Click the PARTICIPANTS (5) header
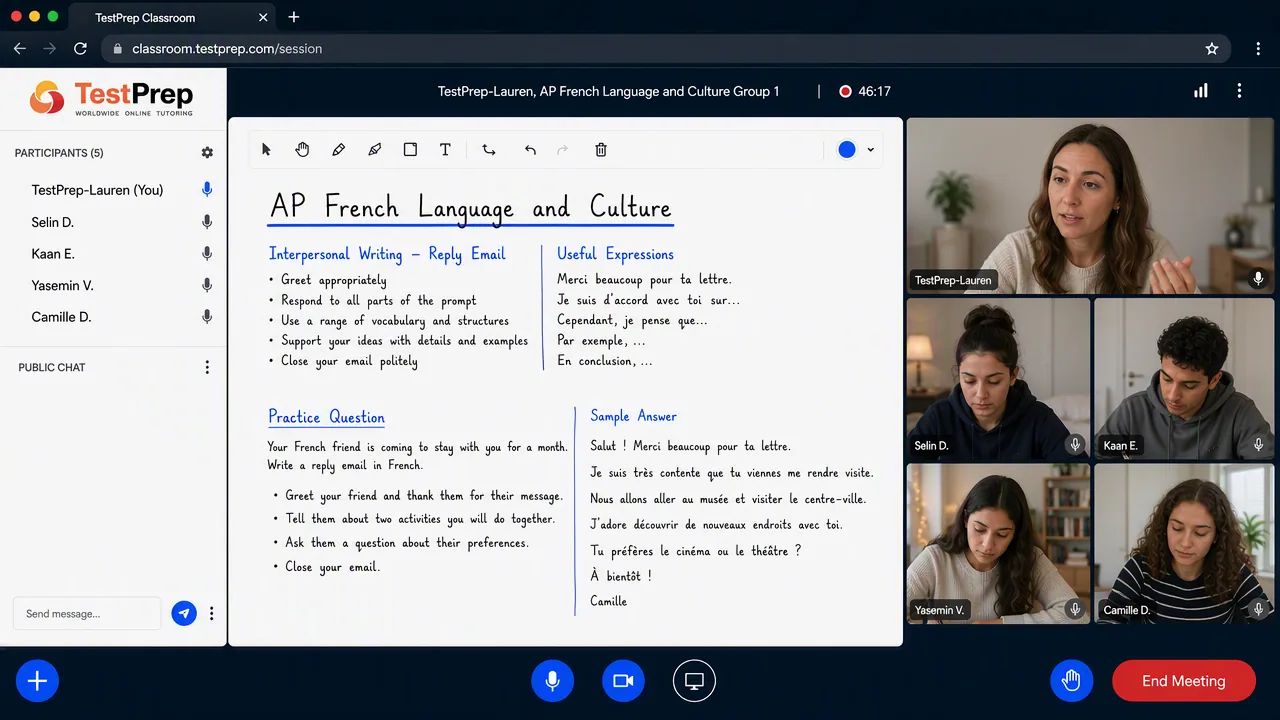This screenshot has width=1280, height=720. [x=59, y=153]
